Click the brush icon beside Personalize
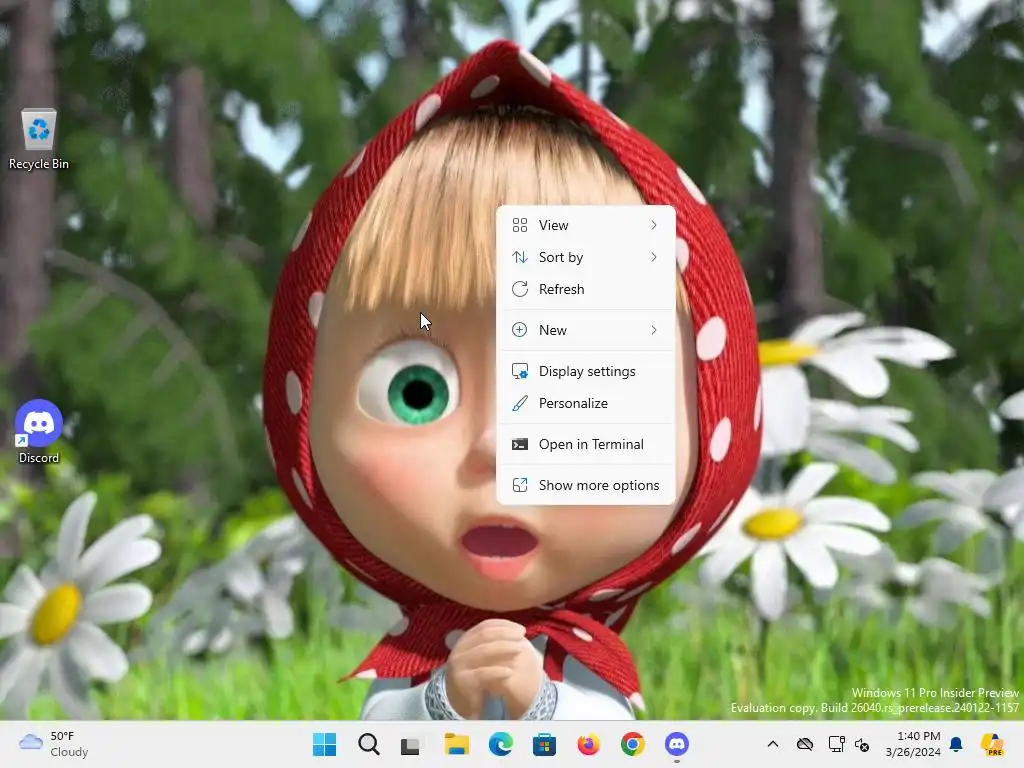Screen dimensions: 1024x768 [x=520, y=403]
